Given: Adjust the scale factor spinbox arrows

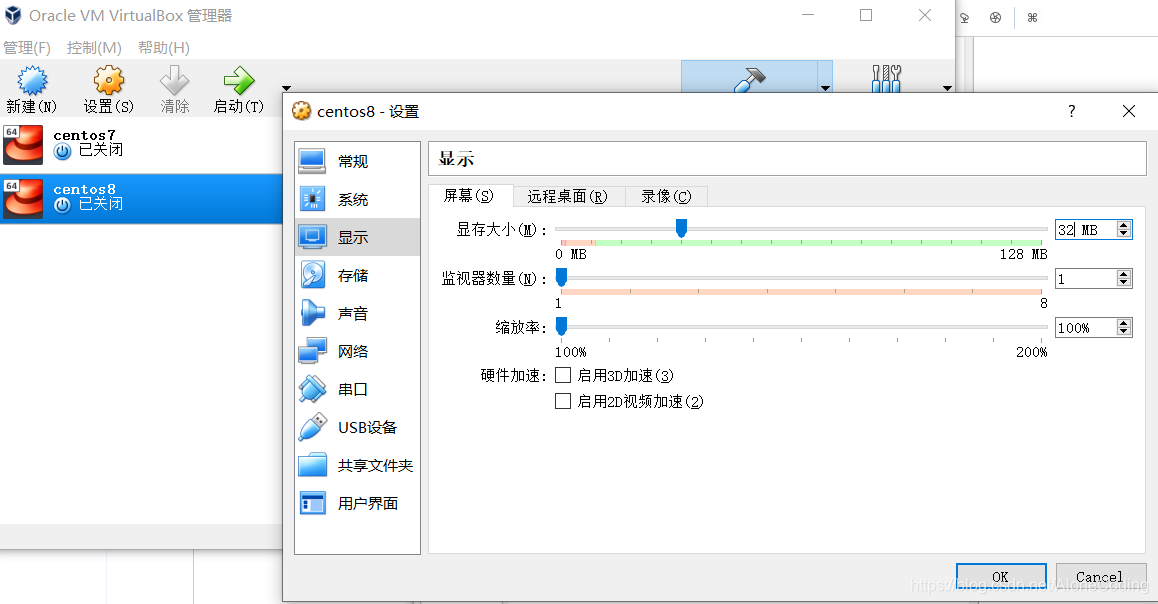Looking at the screenshot, I should pyautogui.click(x=1124, y=327).
